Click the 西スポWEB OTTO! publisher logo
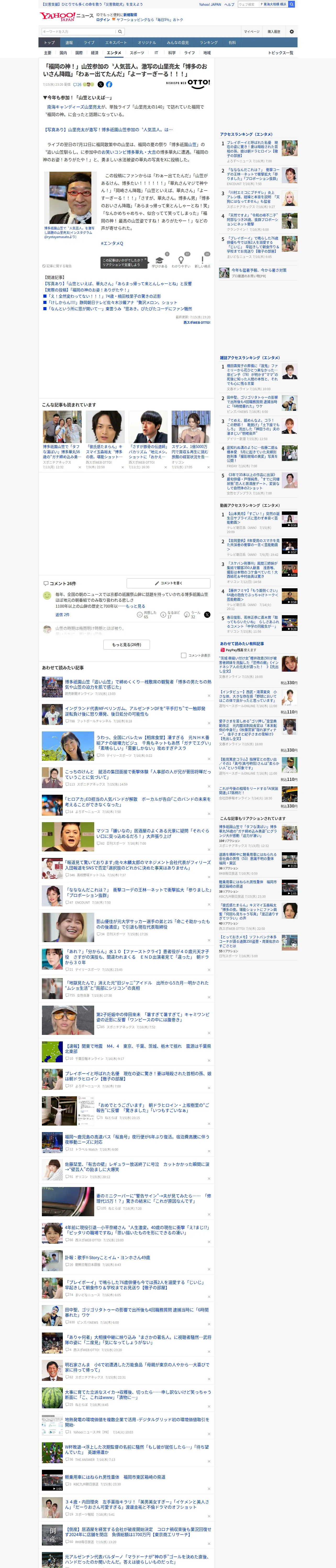This screenshot has height=1568, width=336. tap(188, 83)
